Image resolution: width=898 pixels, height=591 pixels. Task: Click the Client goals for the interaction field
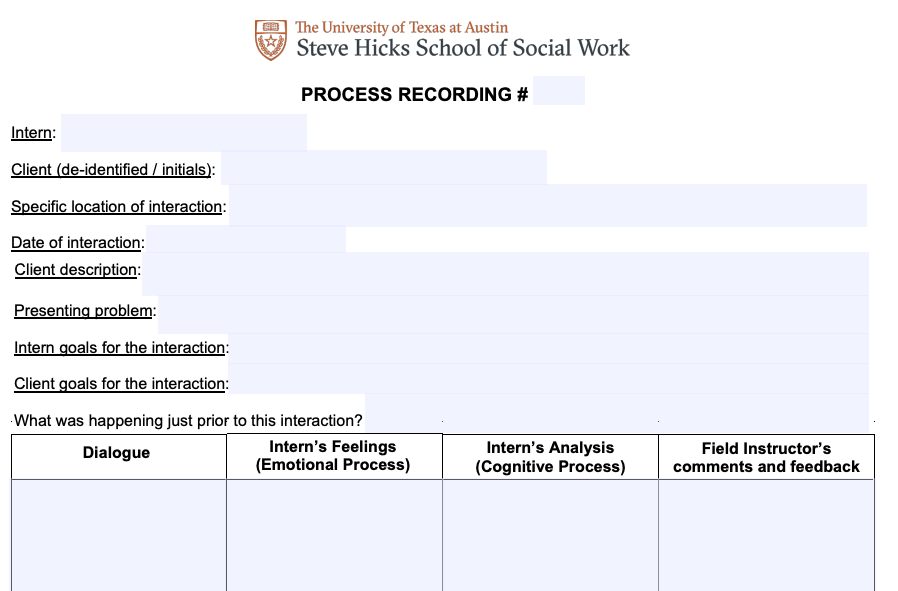pyautogui.click(x=549, y=379)
